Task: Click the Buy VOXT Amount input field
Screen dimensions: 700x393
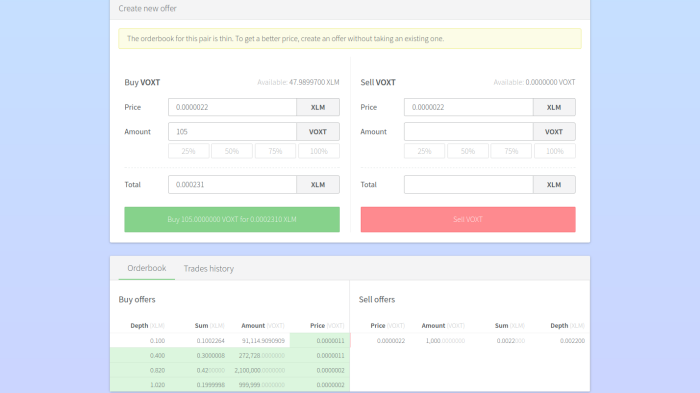Action: click(232, 132)
